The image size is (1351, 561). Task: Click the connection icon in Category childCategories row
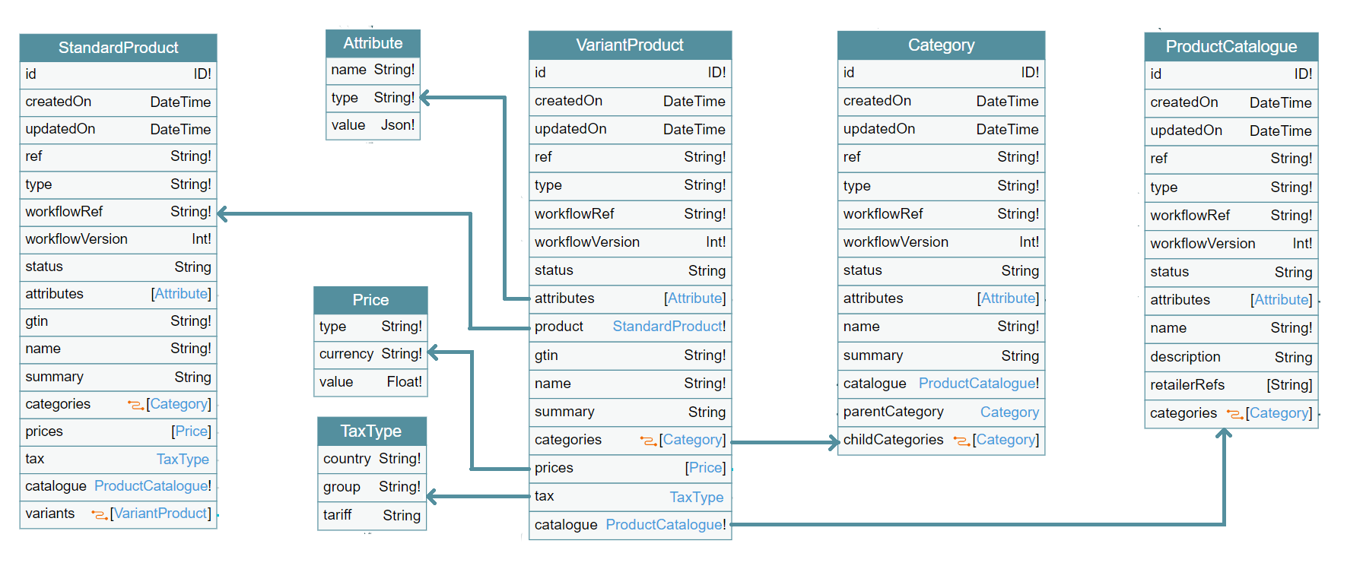pyautogui.click(x=961, y=441)
